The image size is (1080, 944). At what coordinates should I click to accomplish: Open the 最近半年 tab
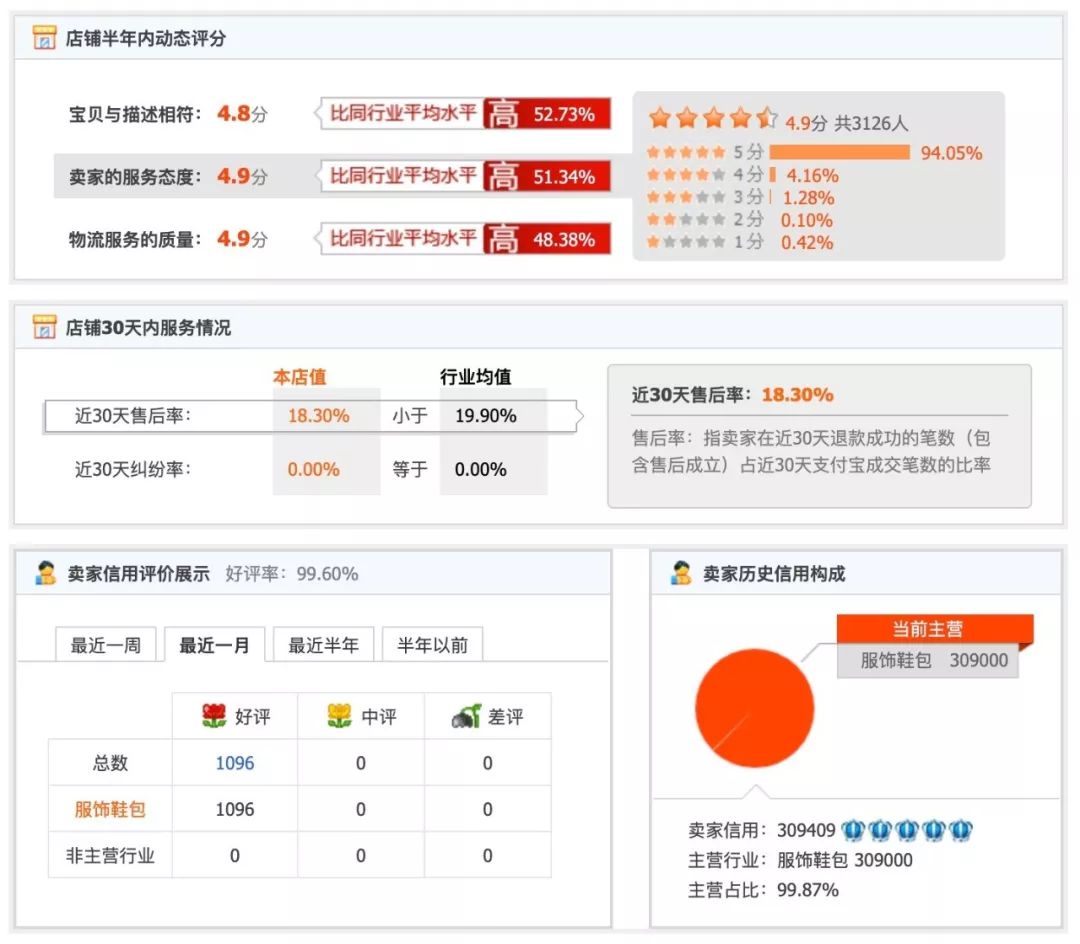(x=321, y=644)
